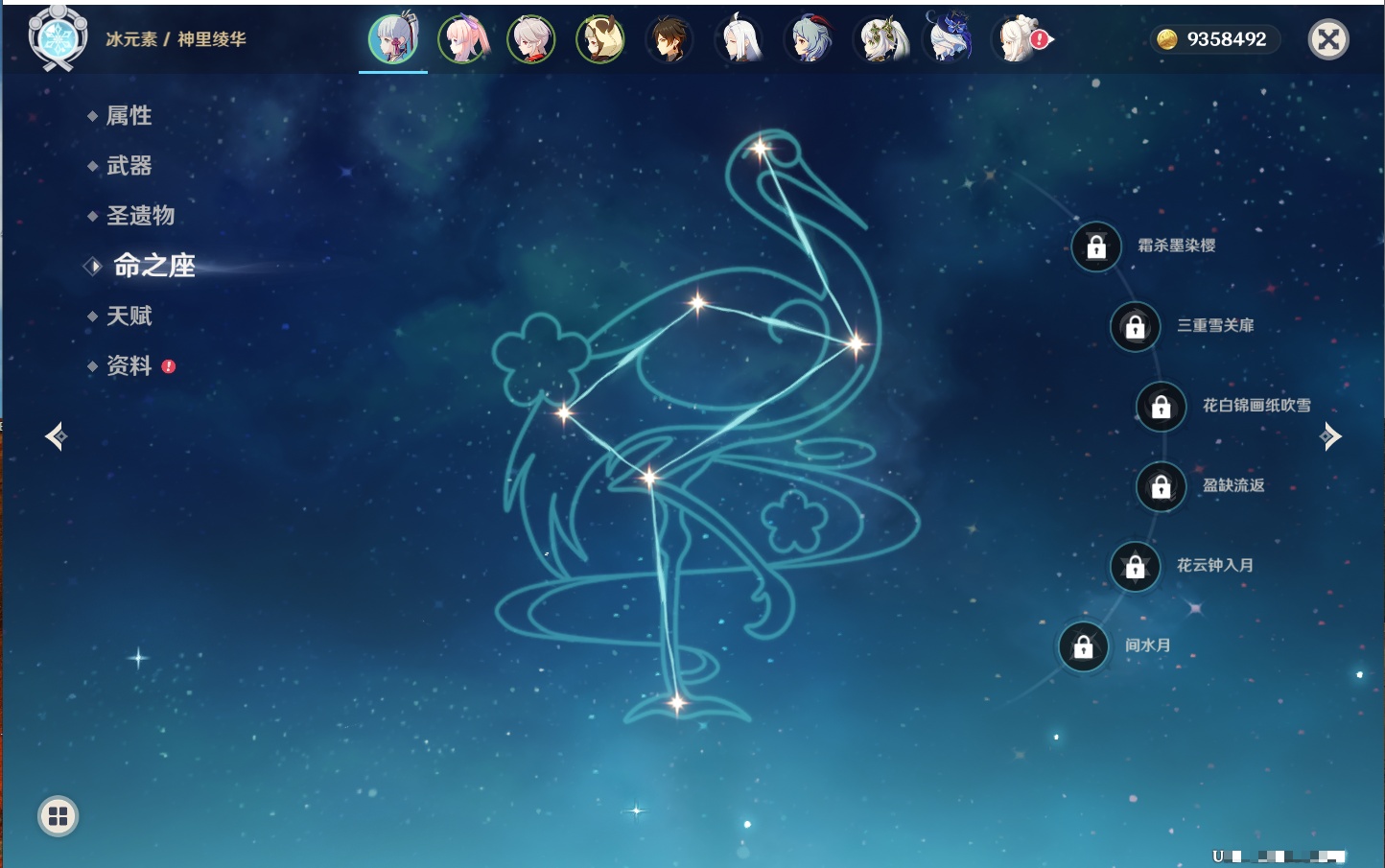Click the Cryo element emblem
This screenshot has height=868, width=1385.
pyautogui.click(x=58, y=38)
